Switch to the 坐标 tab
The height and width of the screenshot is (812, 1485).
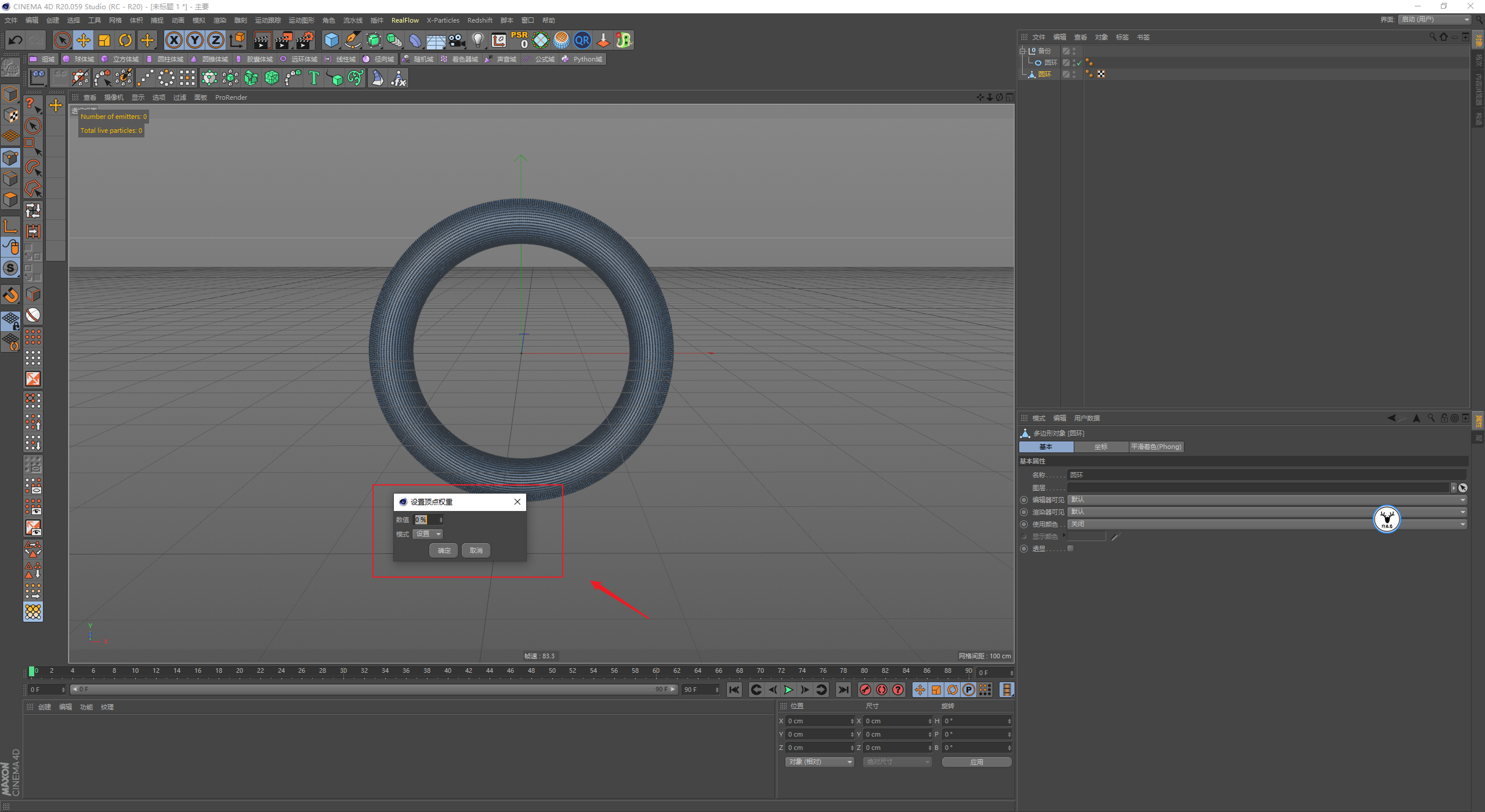click(x=1100, y=447)
